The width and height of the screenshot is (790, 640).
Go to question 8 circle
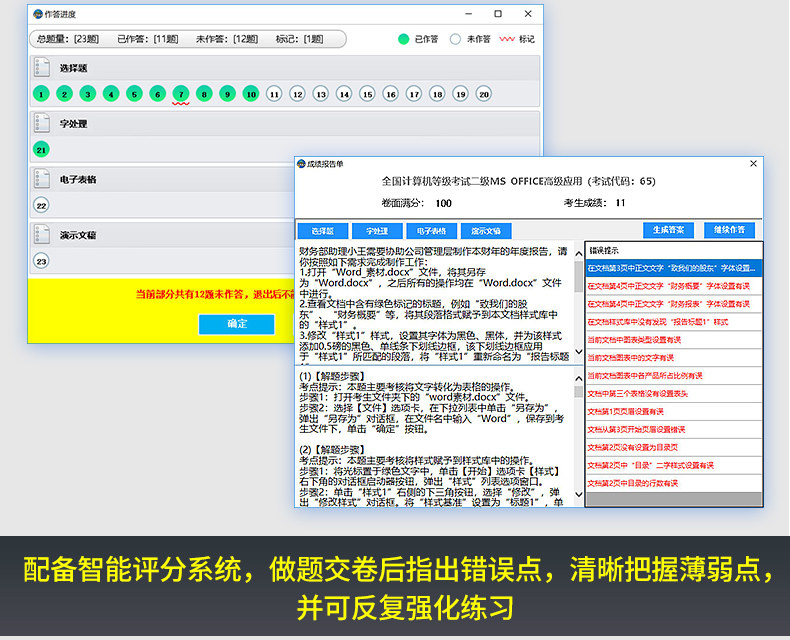(x=204, y=94)
